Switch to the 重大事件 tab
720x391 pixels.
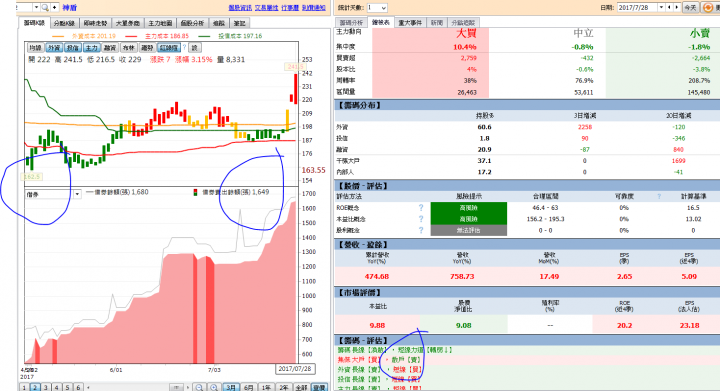pyautogui.click(x=410, y=22)
